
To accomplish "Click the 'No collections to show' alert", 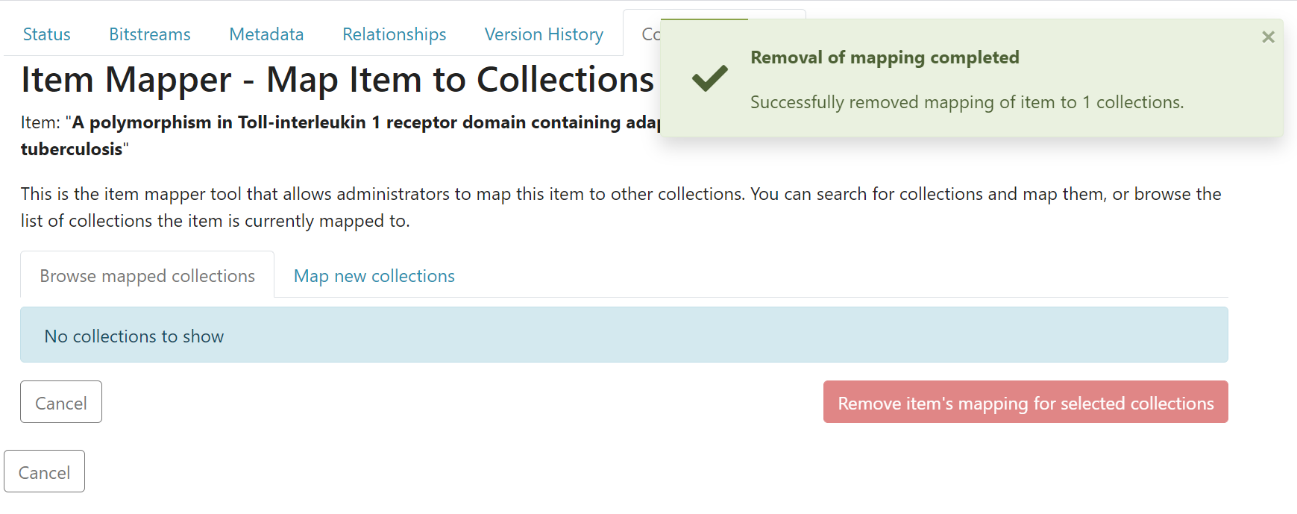I will [624, 336].
